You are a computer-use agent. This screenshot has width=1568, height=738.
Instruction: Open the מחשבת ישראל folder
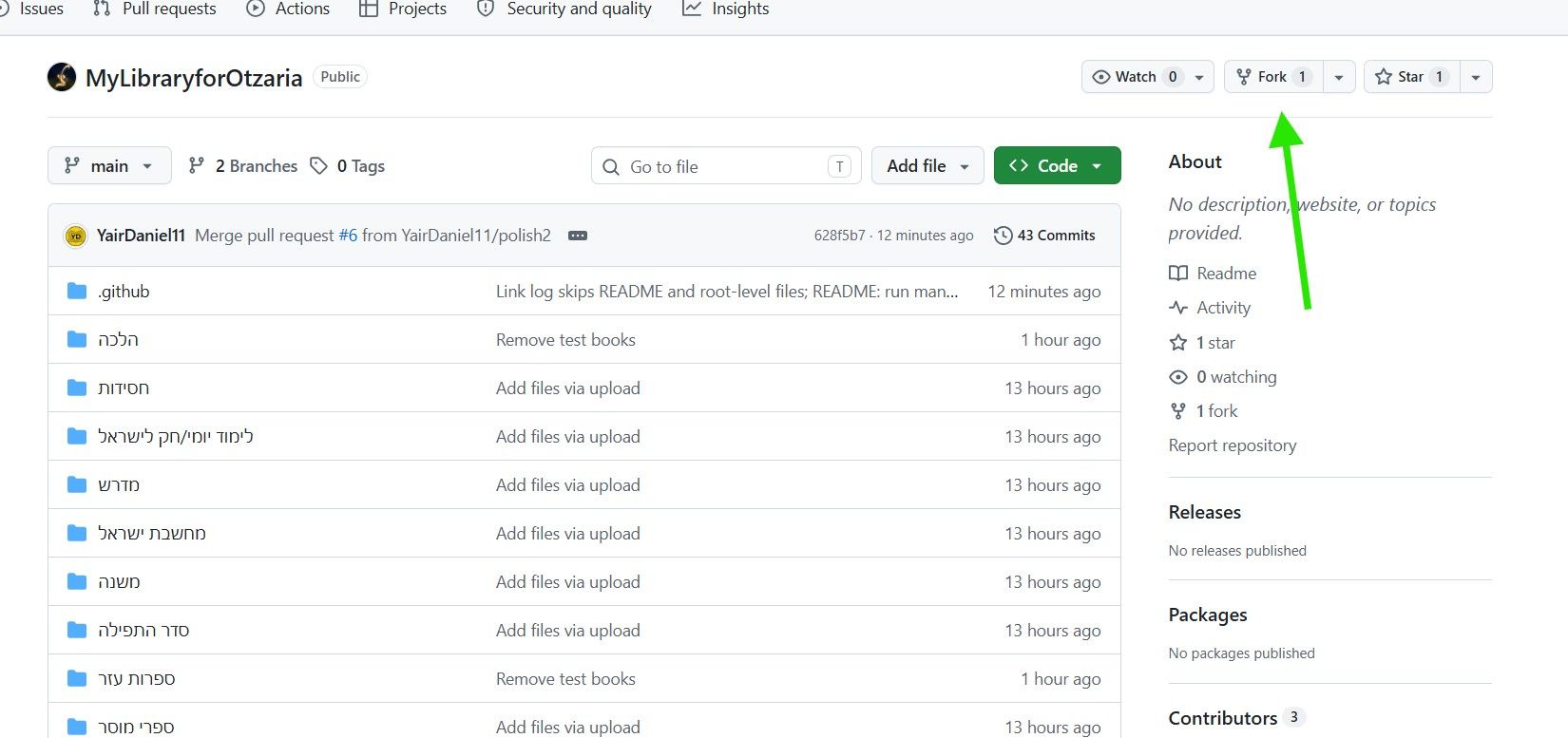click(152, 533)
